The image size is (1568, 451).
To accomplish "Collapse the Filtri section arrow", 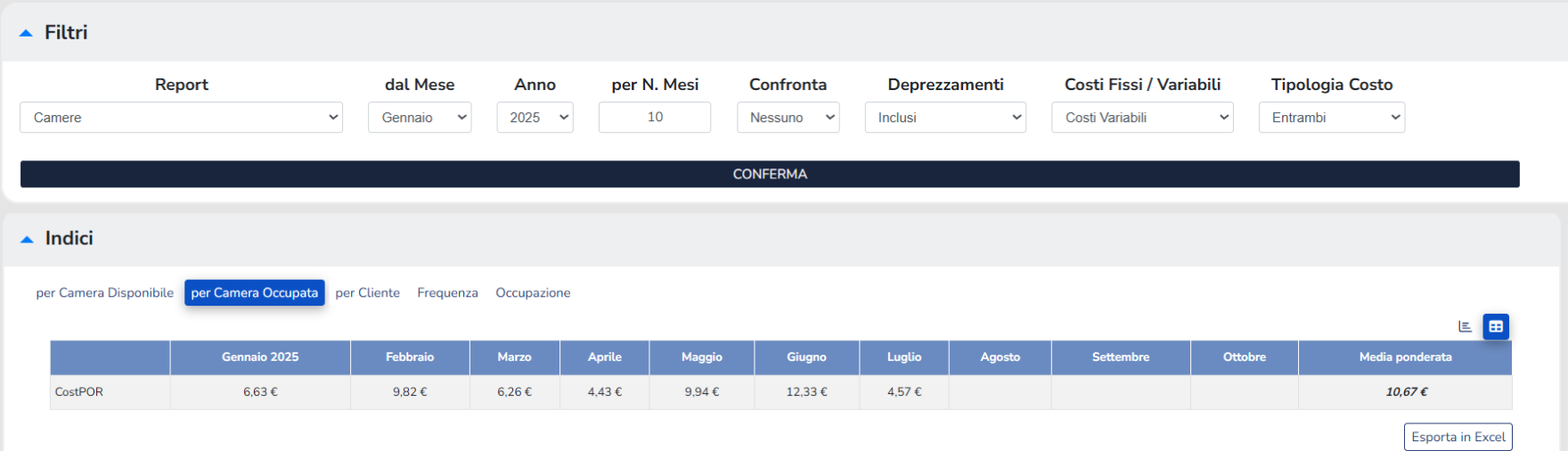I will (x=27, y=33).
